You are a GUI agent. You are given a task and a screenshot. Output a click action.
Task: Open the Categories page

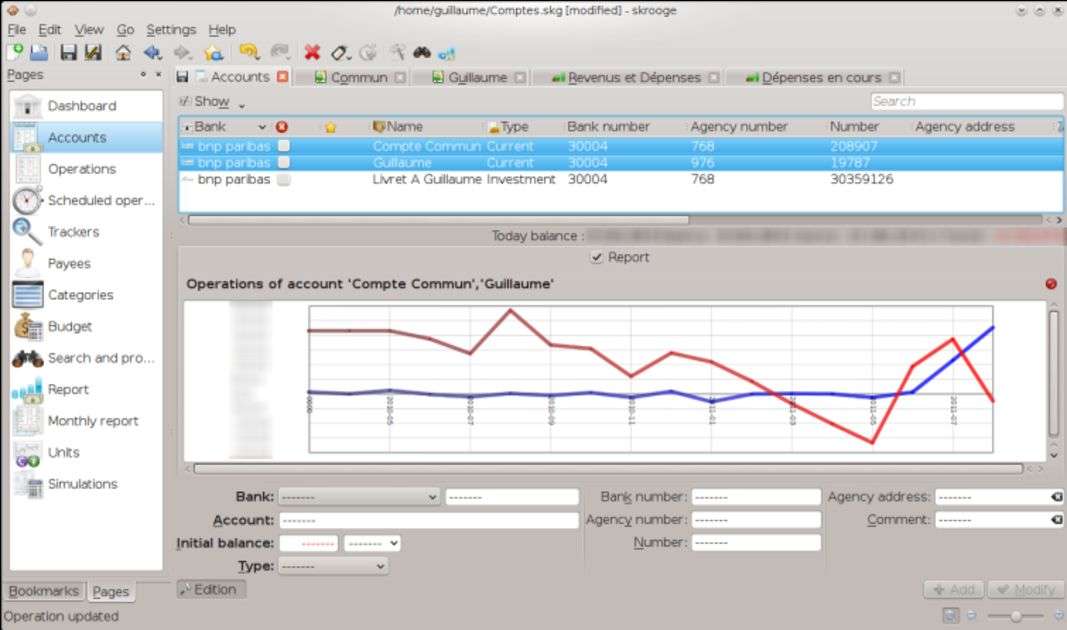pos(86,295)
